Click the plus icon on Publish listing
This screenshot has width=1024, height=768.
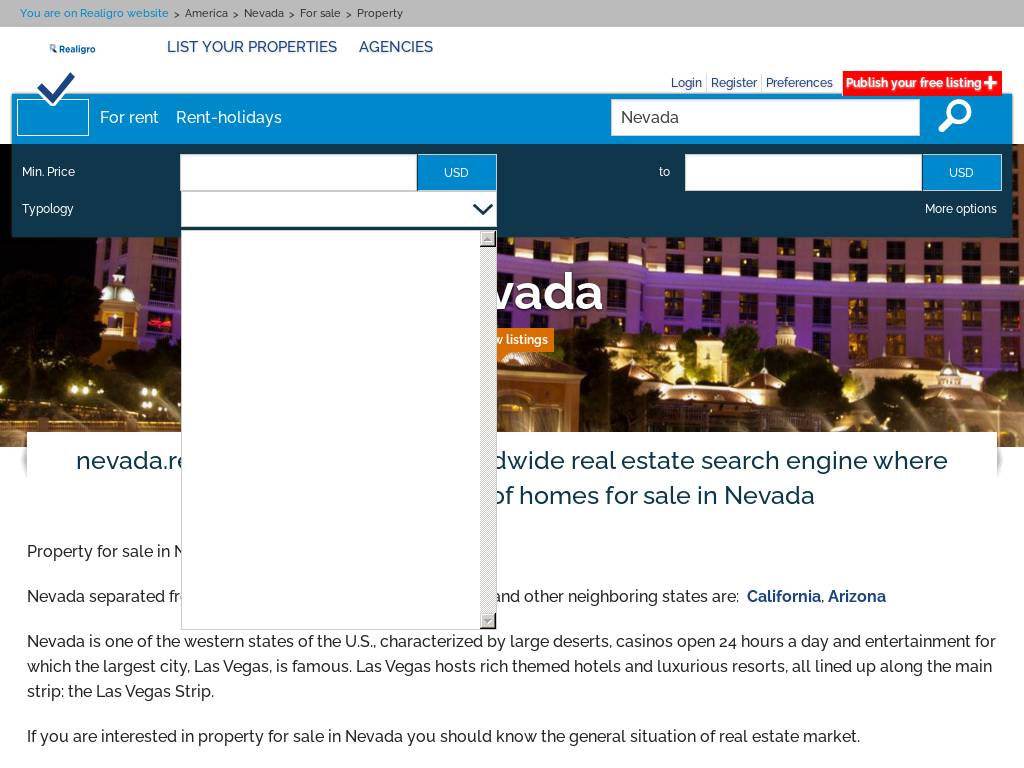coord(990,83)
